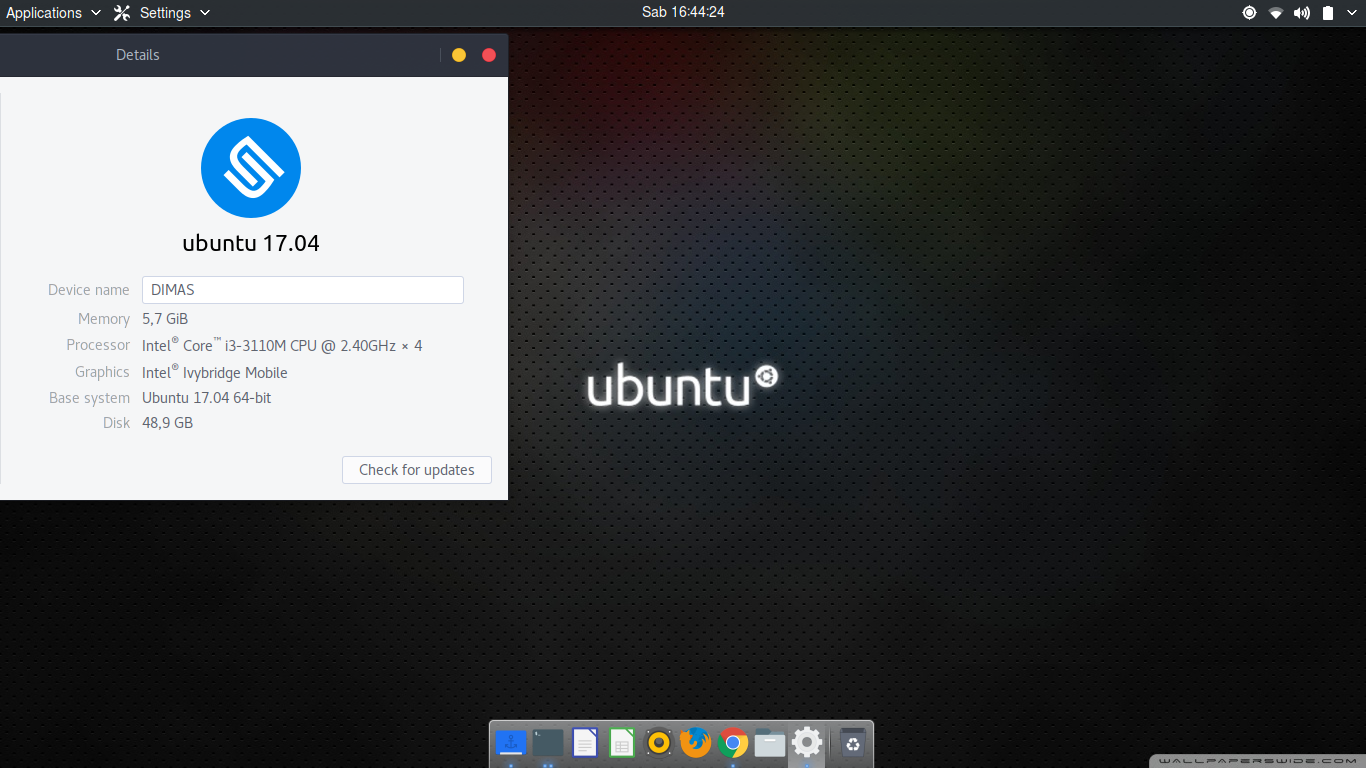Click the Device name field containing DIMAS
Viewport: 1366px width, 768px height.
click(x=303, y=290)
